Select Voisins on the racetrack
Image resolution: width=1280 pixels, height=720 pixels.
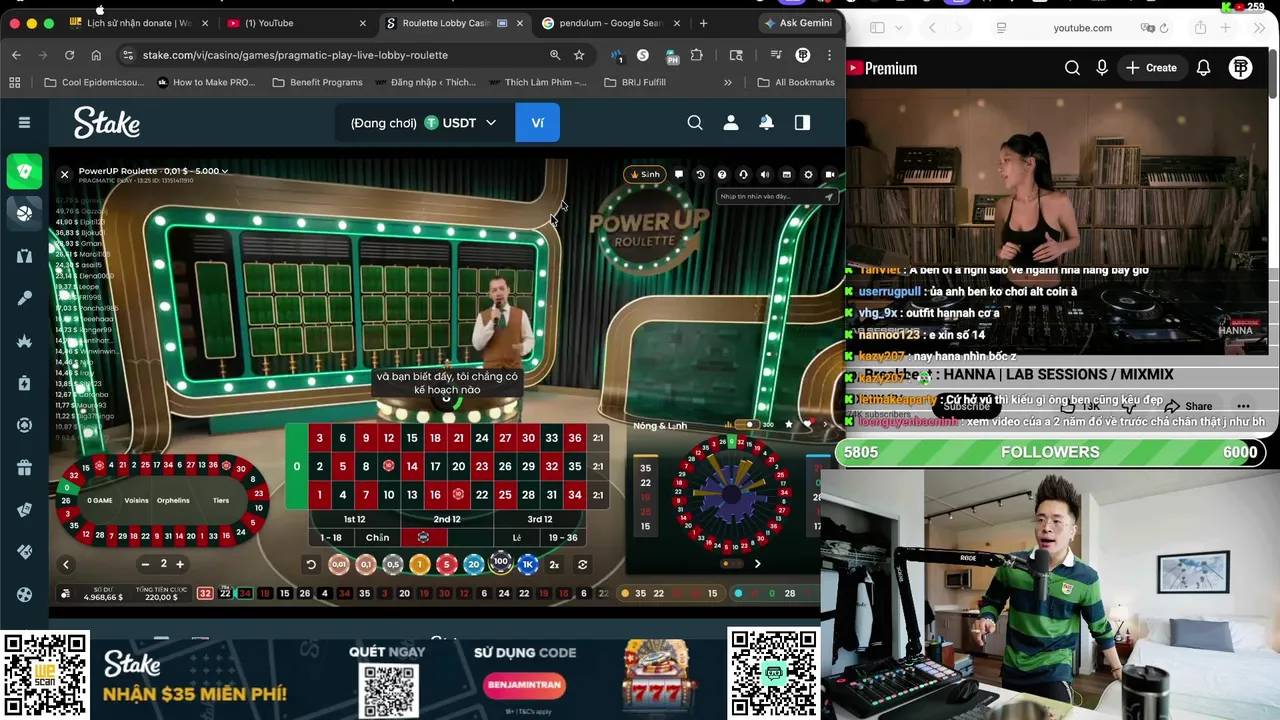(136, 500)
